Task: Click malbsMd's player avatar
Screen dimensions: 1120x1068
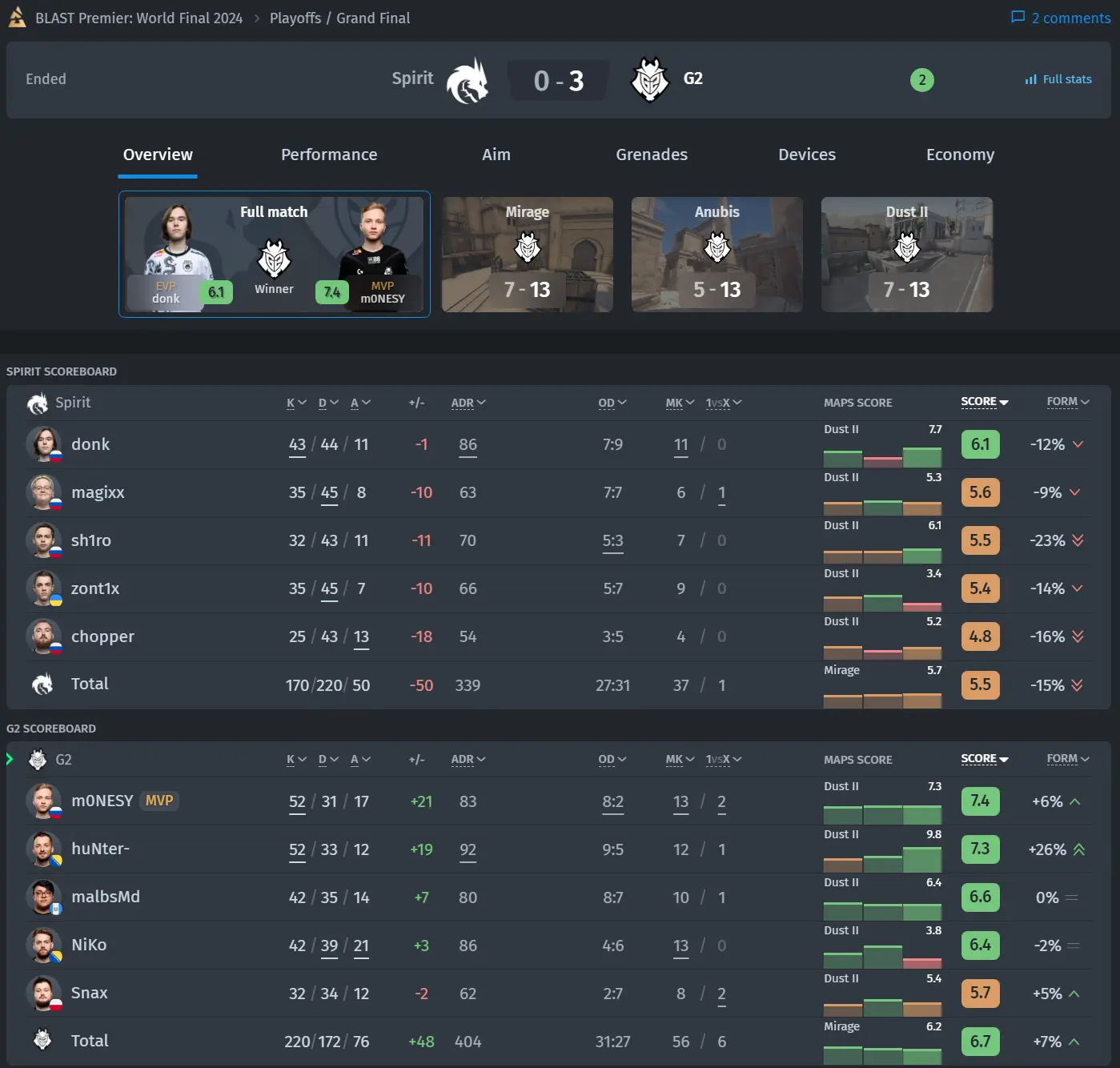Action: pyautogui.click(x=44, y=897)
